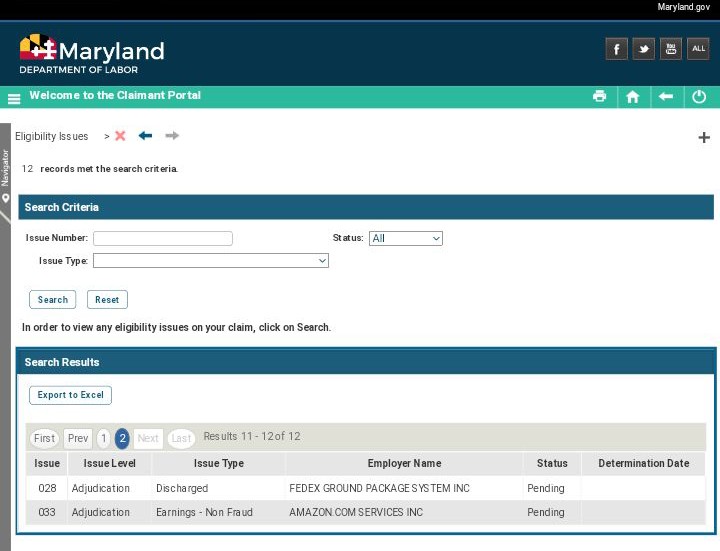The width and height of the screenshot is (720, 551).
Task: Click the Search button
Action: click(52, 300)
